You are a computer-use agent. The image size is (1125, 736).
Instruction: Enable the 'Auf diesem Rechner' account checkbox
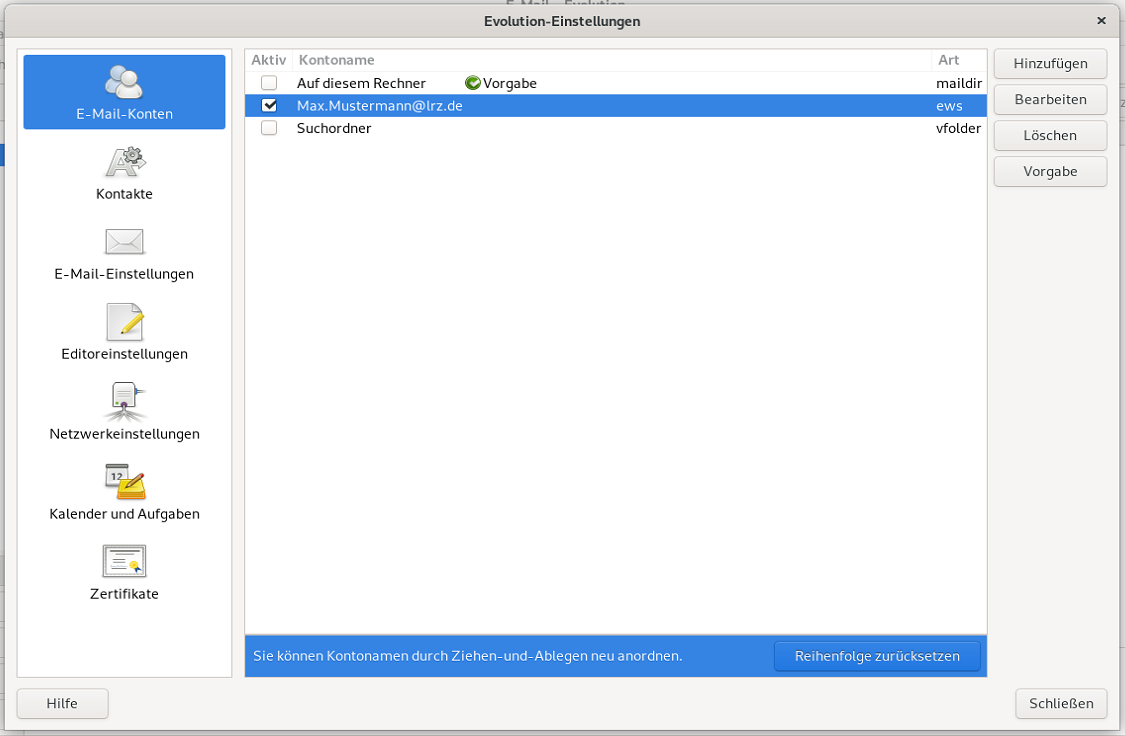[x=269, y=83]
